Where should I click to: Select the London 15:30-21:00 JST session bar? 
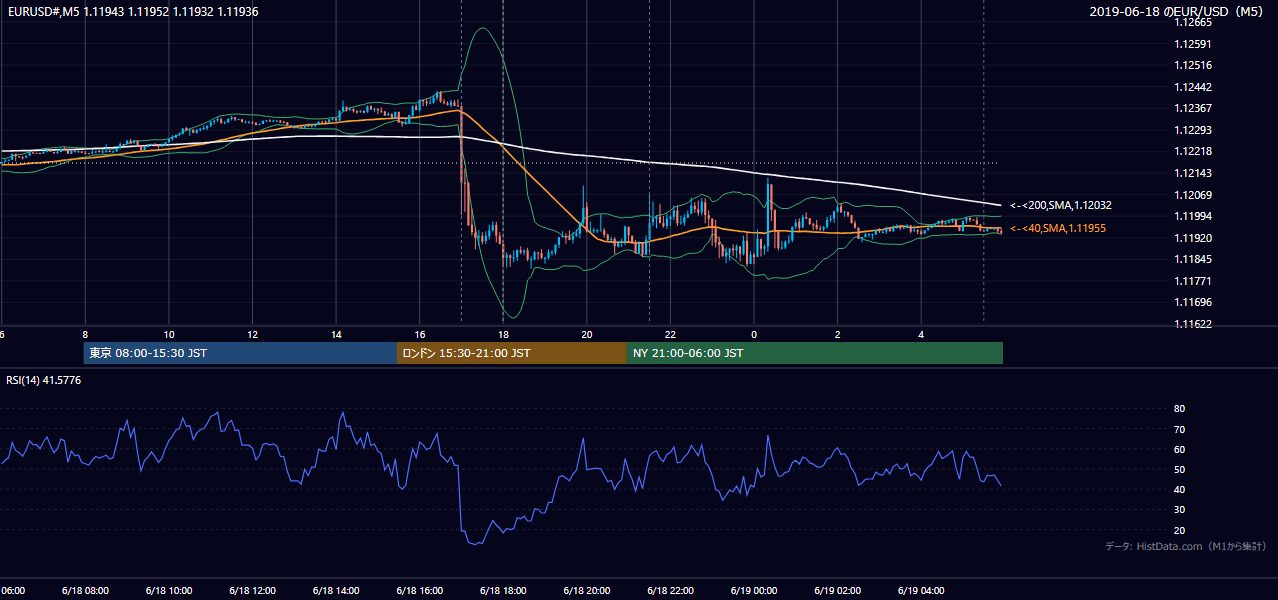point(512,353)
